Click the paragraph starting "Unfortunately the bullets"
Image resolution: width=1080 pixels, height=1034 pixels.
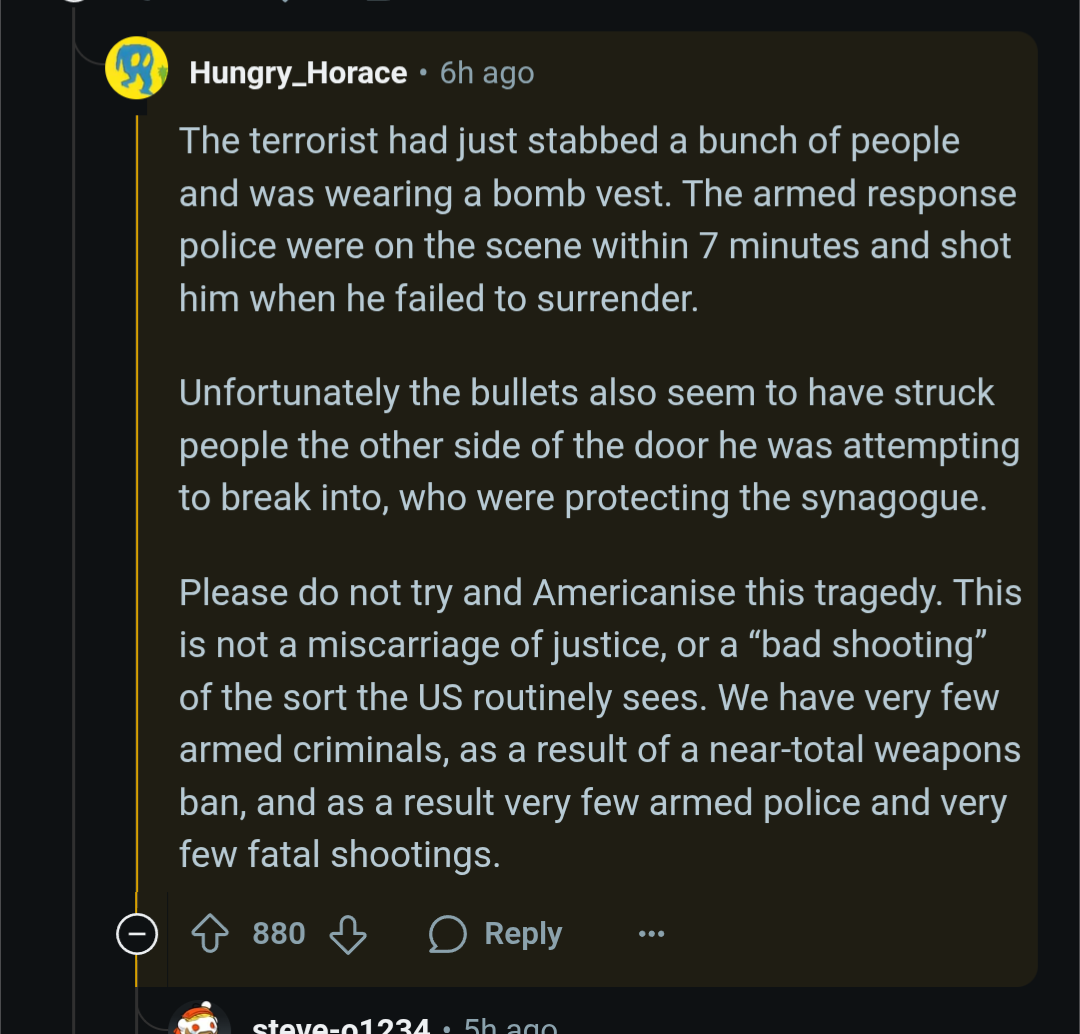coord(598,445)
